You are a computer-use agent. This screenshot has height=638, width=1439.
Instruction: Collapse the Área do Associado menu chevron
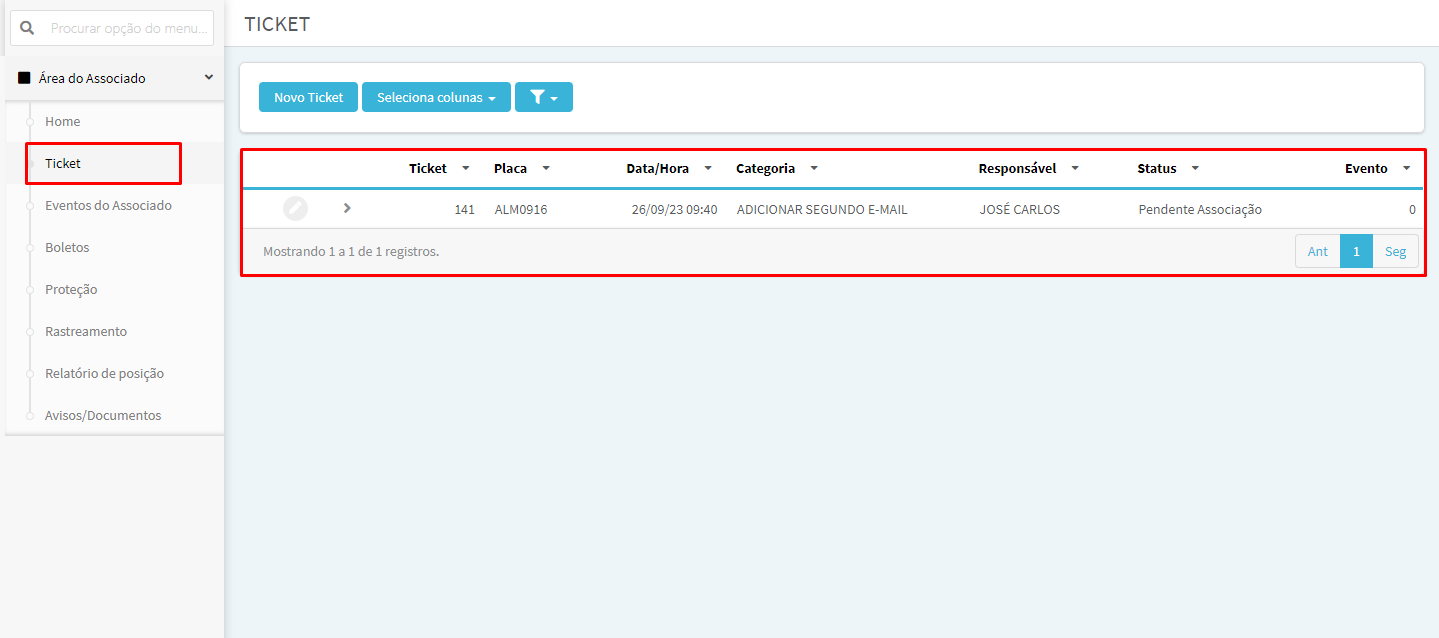208,77
